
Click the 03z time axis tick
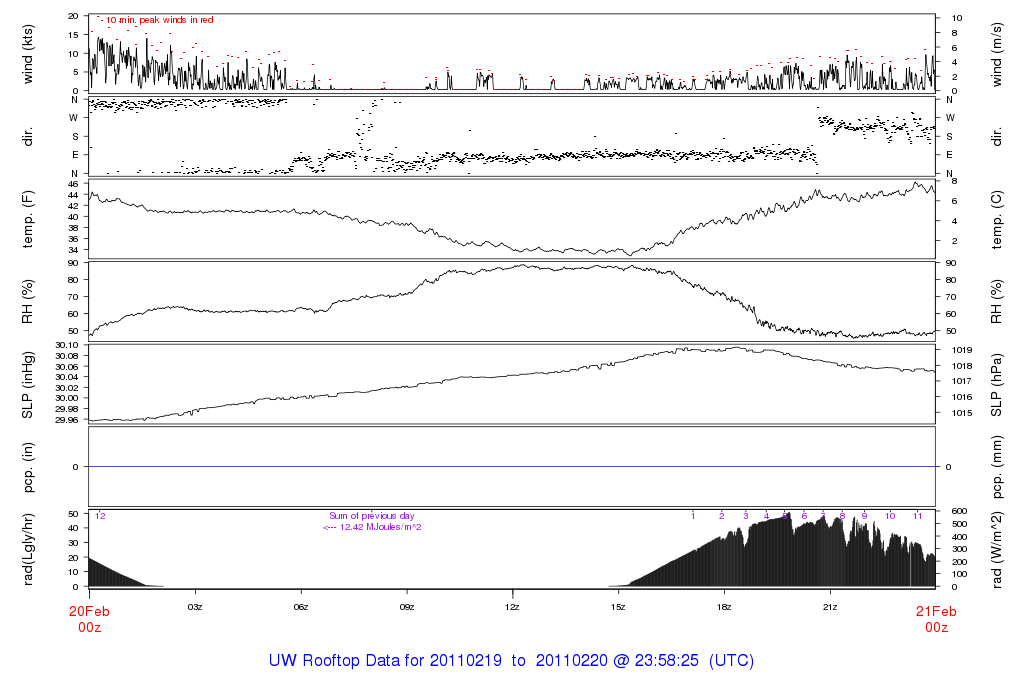coord(195,606)
